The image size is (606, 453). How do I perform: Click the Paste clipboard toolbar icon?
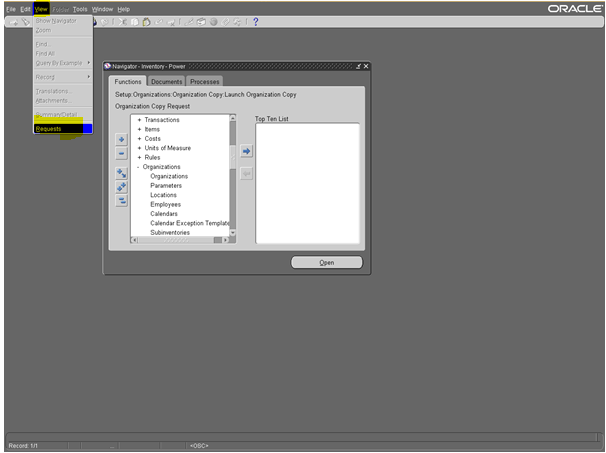point(146,22)
